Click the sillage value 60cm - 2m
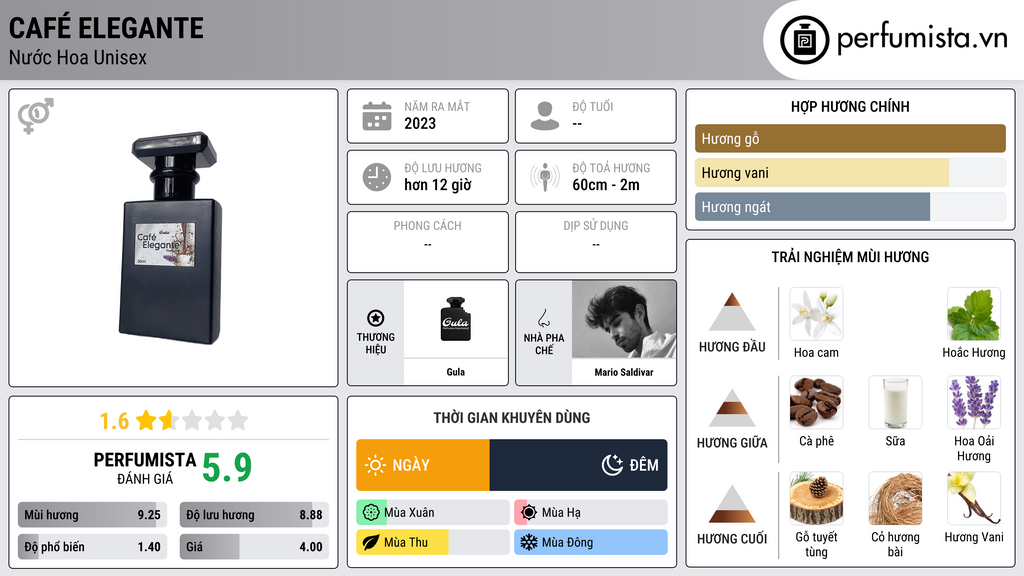The width and height of the screenshot is (1024, 576). (606, 185)
